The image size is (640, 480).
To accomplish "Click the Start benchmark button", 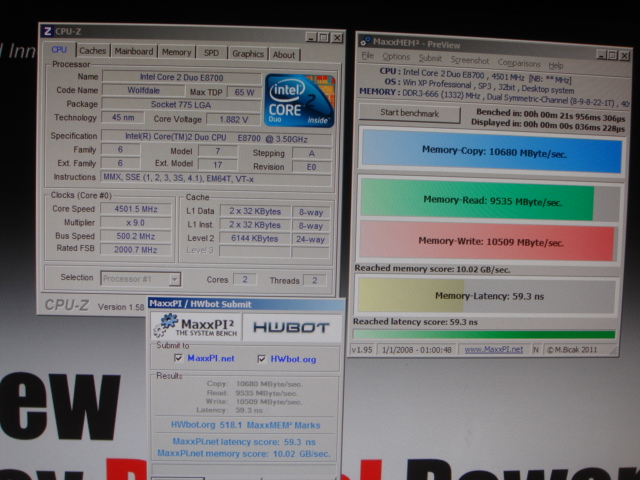I will (409, 113).
